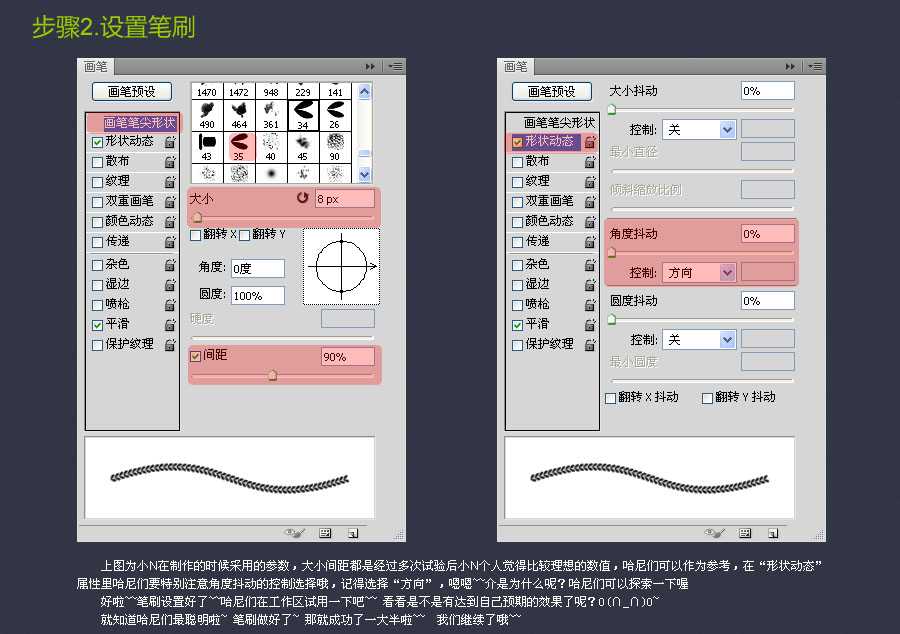Toggle the 翻转 X checkbox
The width and height of the screenshot is (900, 634).
click(x=196, y=235)
